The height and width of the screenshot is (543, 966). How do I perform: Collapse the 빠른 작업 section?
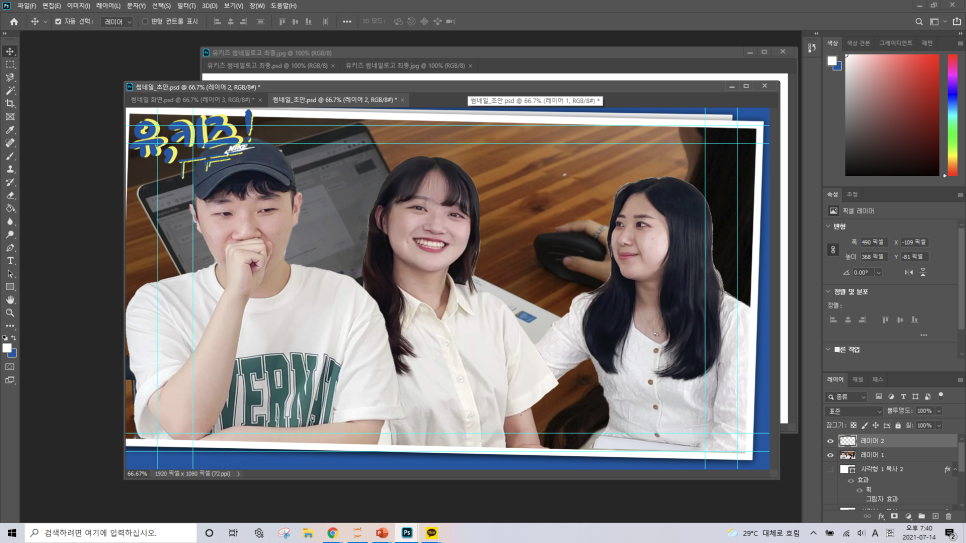point(829,349)
